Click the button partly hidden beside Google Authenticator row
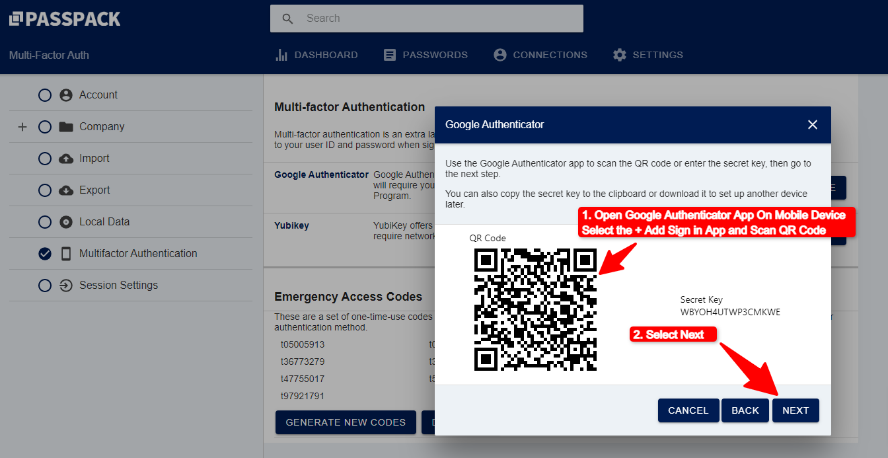 pyautogui.click(x=838, y=187)
